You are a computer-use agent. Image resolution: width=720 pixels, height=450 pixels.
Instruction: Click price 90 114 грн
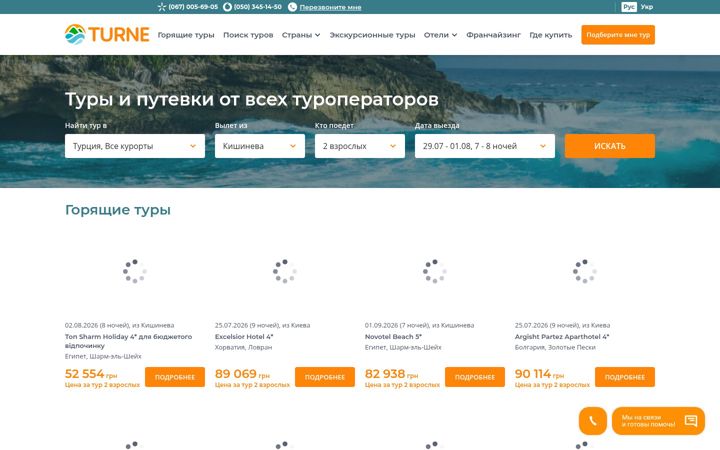pos(540,374)
